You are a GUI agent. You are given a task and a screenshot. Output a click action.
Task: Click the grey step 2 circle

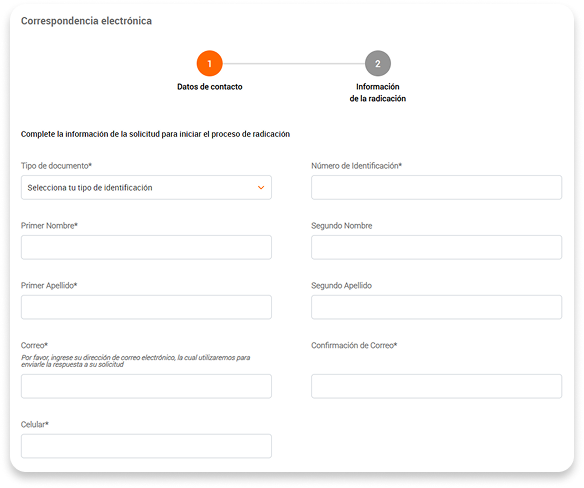(378, 63)
